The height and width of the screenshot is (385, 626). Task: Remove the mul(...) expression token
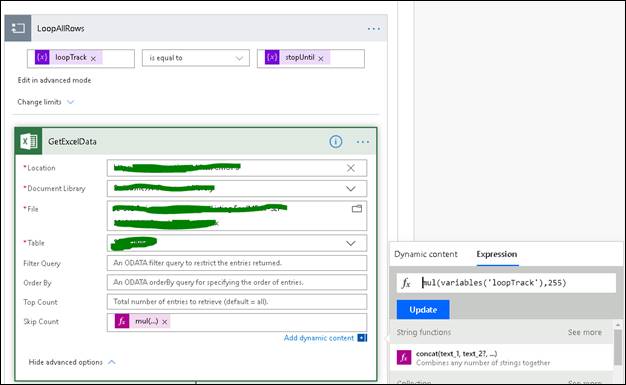pyautogui.click(x=164, y=321)
